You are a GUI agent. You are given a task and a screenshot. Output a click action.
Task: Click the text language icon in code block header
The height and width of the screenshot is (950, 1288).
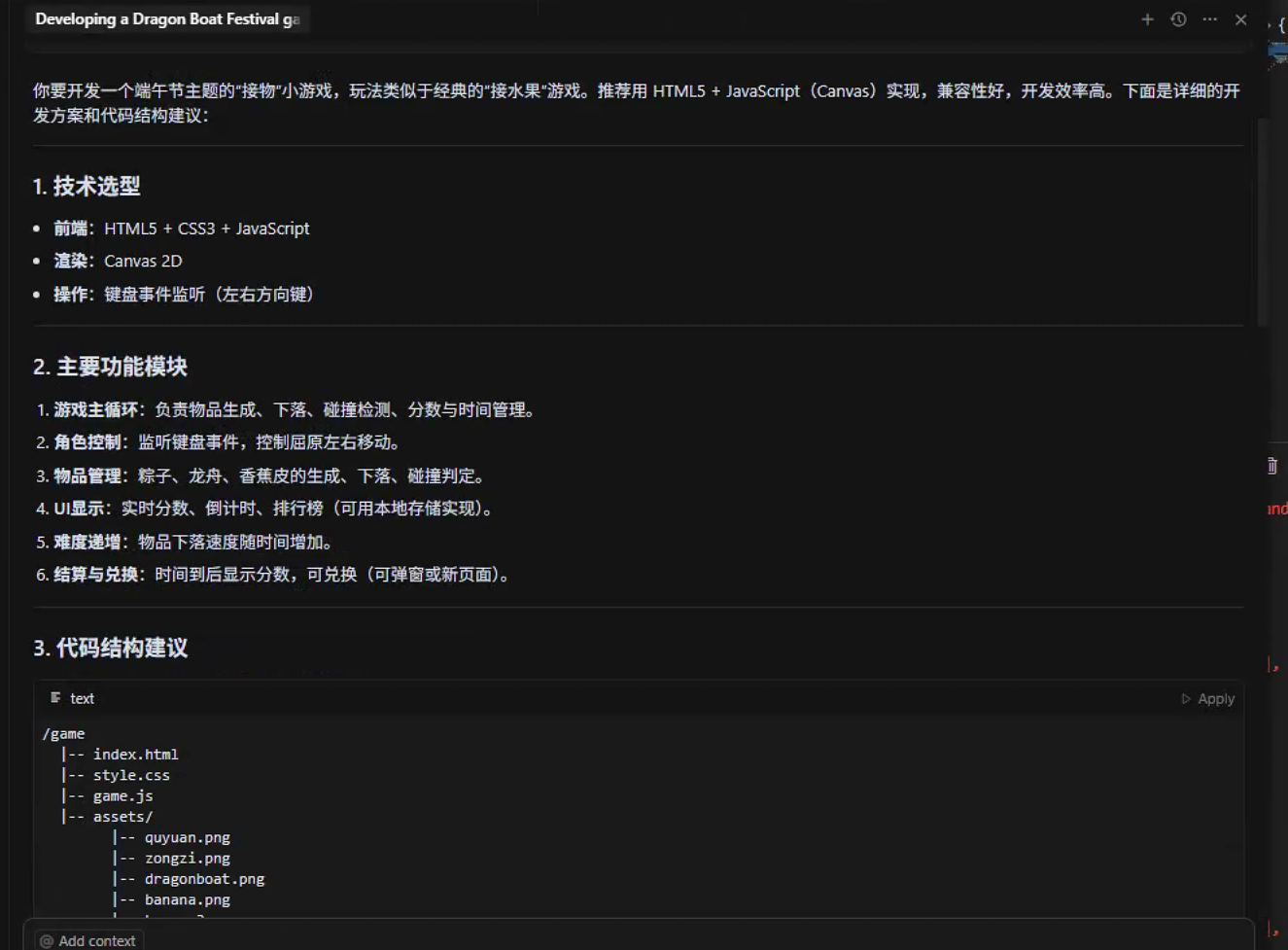(55, 698)
